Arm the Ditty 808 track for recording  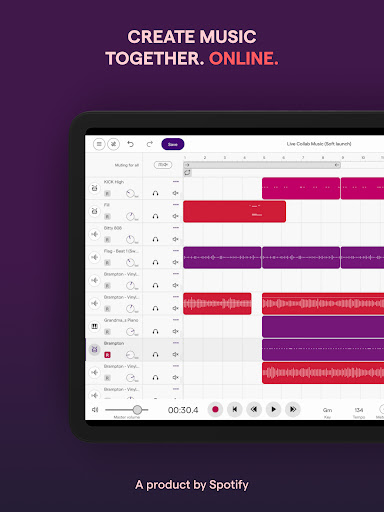pos(107,239)
